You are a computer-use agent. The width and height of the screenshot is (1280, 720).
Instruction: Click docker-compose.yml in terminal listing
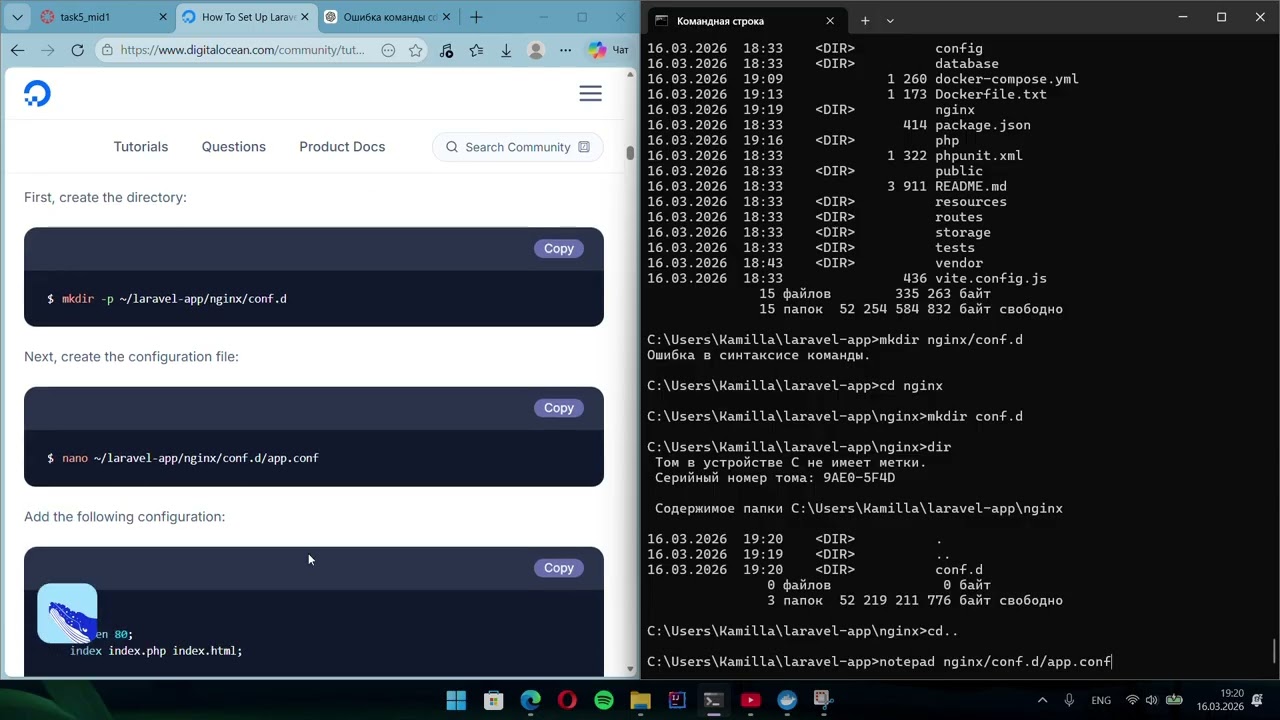coord(1006,79)
